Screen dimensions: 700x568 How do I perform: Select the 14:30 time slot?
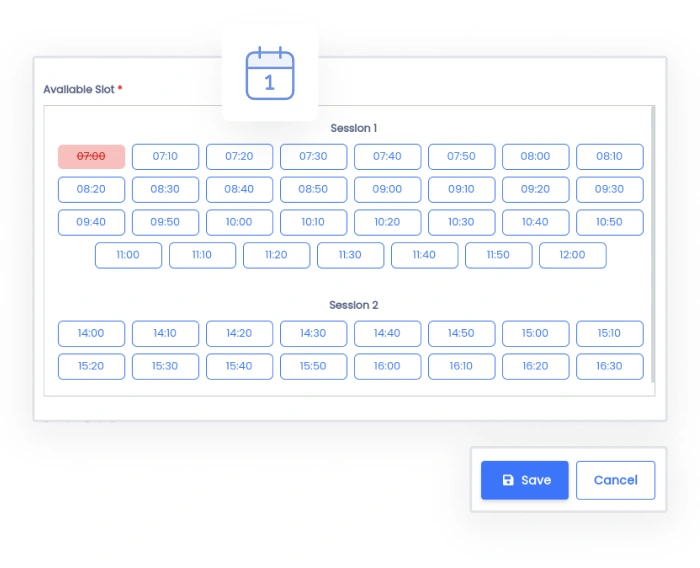(x=313, y=334)
